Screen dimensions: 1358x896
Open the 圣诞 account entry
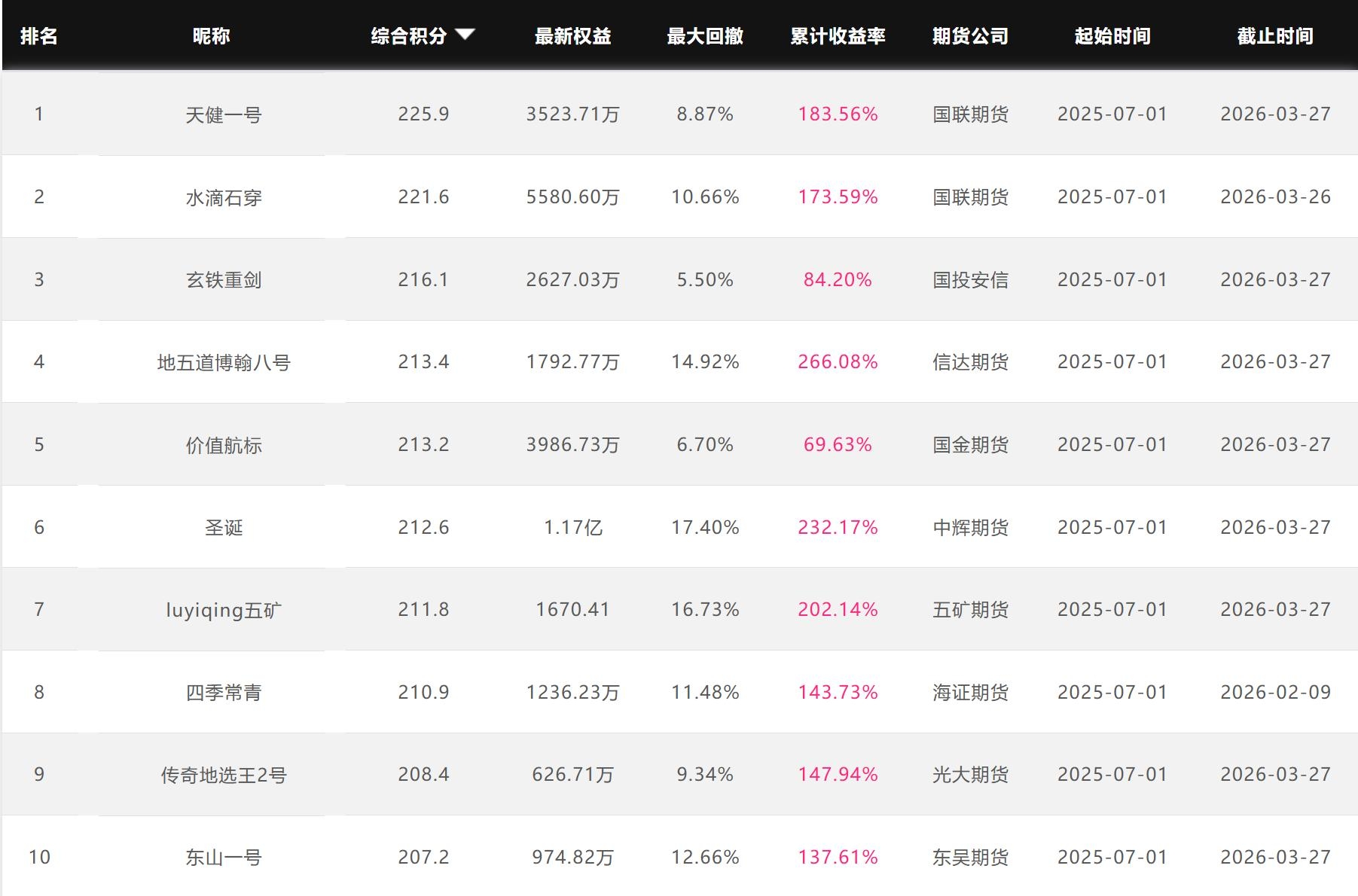224,528
